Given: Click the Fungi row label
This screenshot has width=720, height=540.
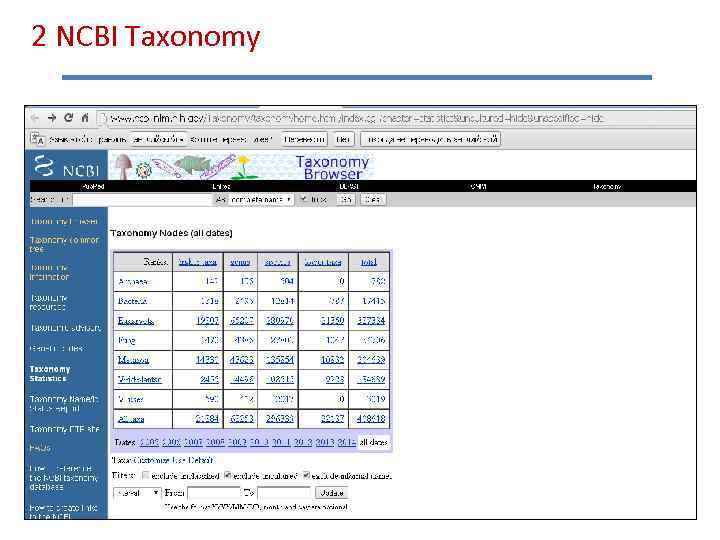Looking at the screenshot, I should pyautogui.click(x=127, y=340).
